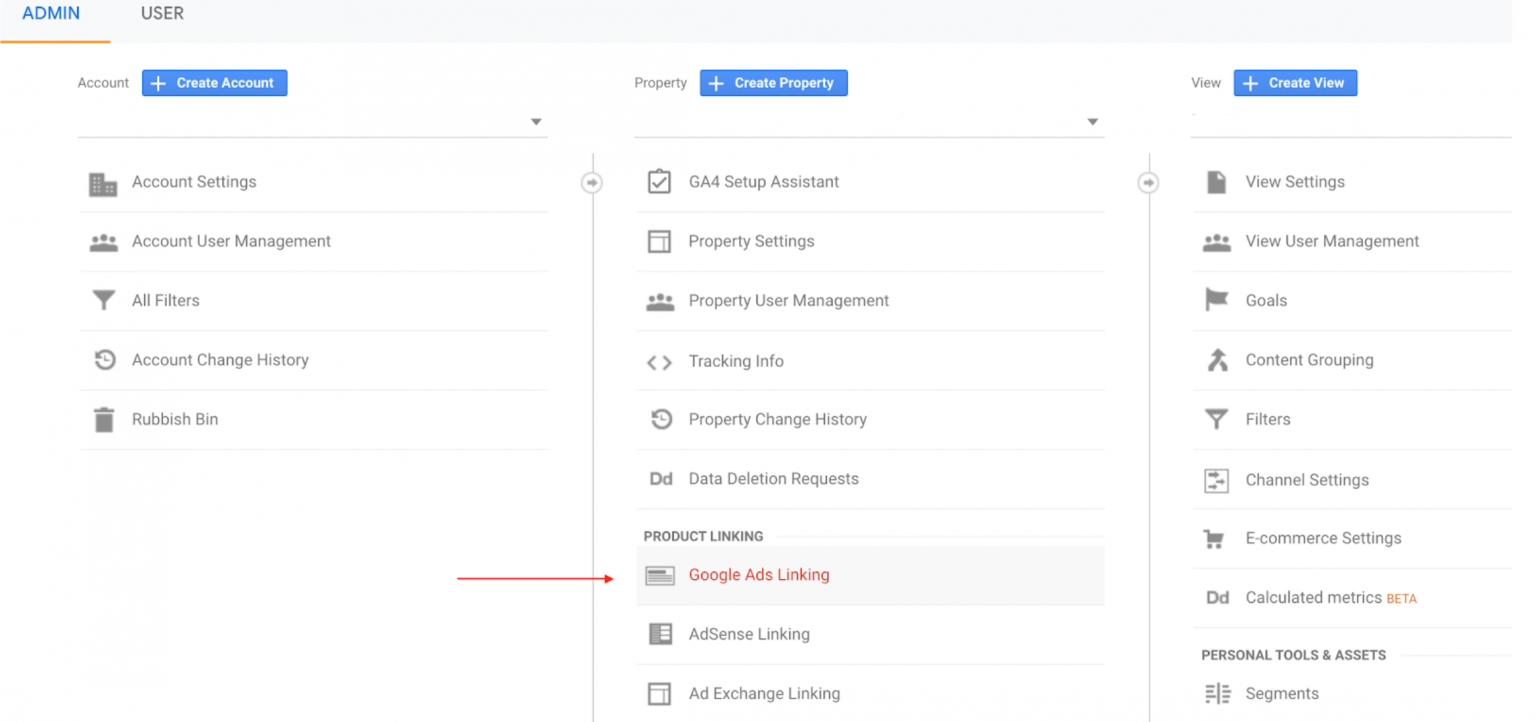This screenshot has height=722, width=1536.
Task: Click the arrow circle between Property and View
Action: point(1149,183)
